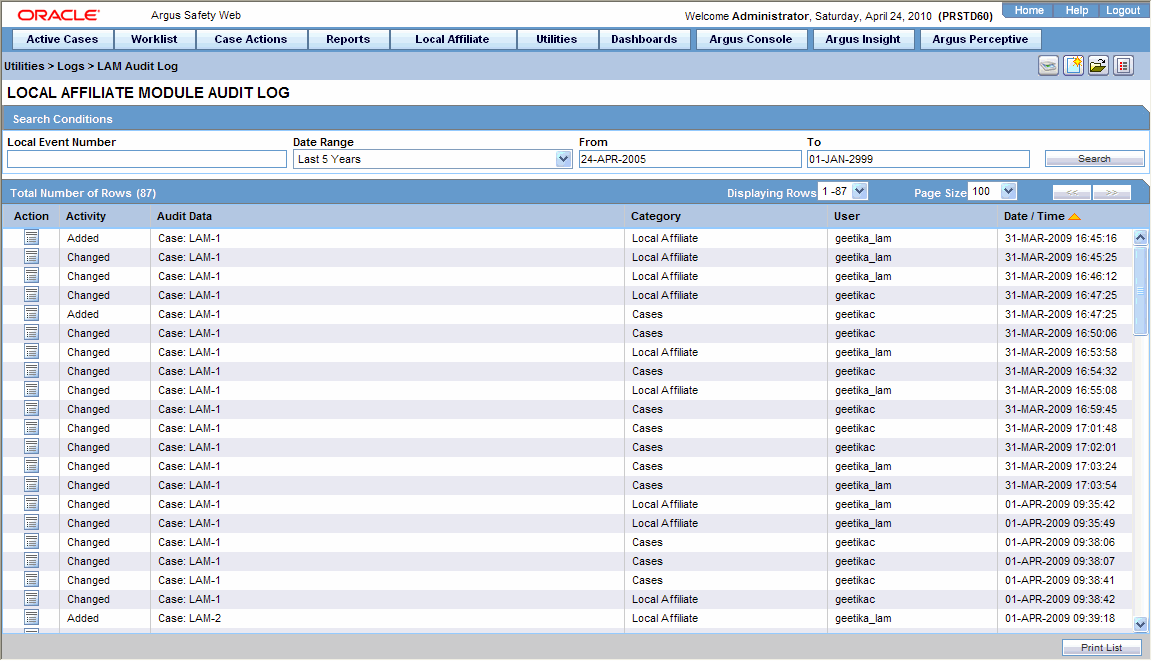
Task: Open the Displaying Rows dropdown
Action: click(860, 191)
